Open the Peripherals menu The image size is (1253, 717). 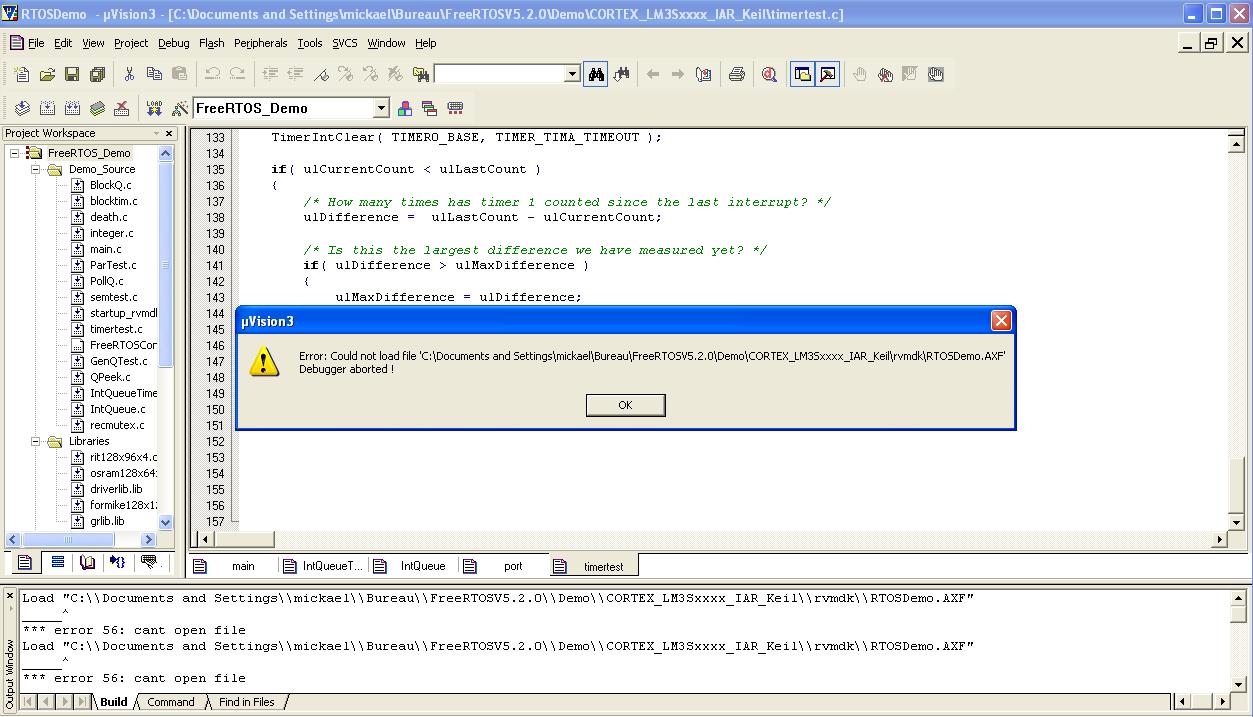pos(261,43)
